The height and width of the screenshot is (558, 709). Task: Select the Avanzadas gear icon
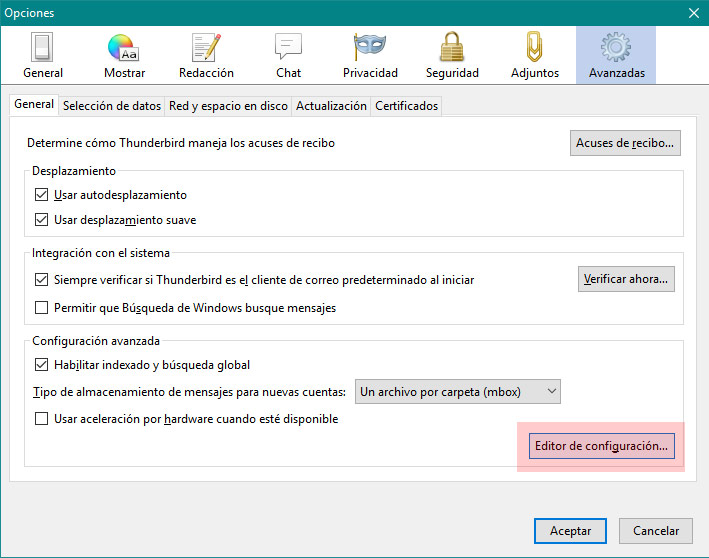(x=616, y=48)
